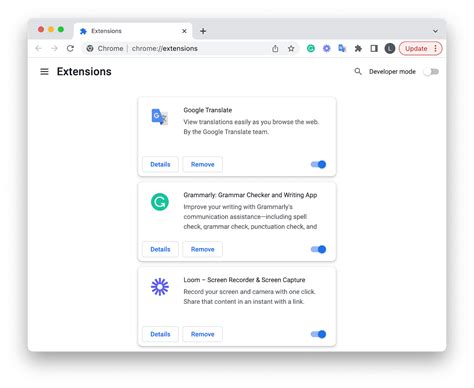Open Chrome three-dot menu beside Update
This screenshot has height=388, width=474.
pos(436,49)
